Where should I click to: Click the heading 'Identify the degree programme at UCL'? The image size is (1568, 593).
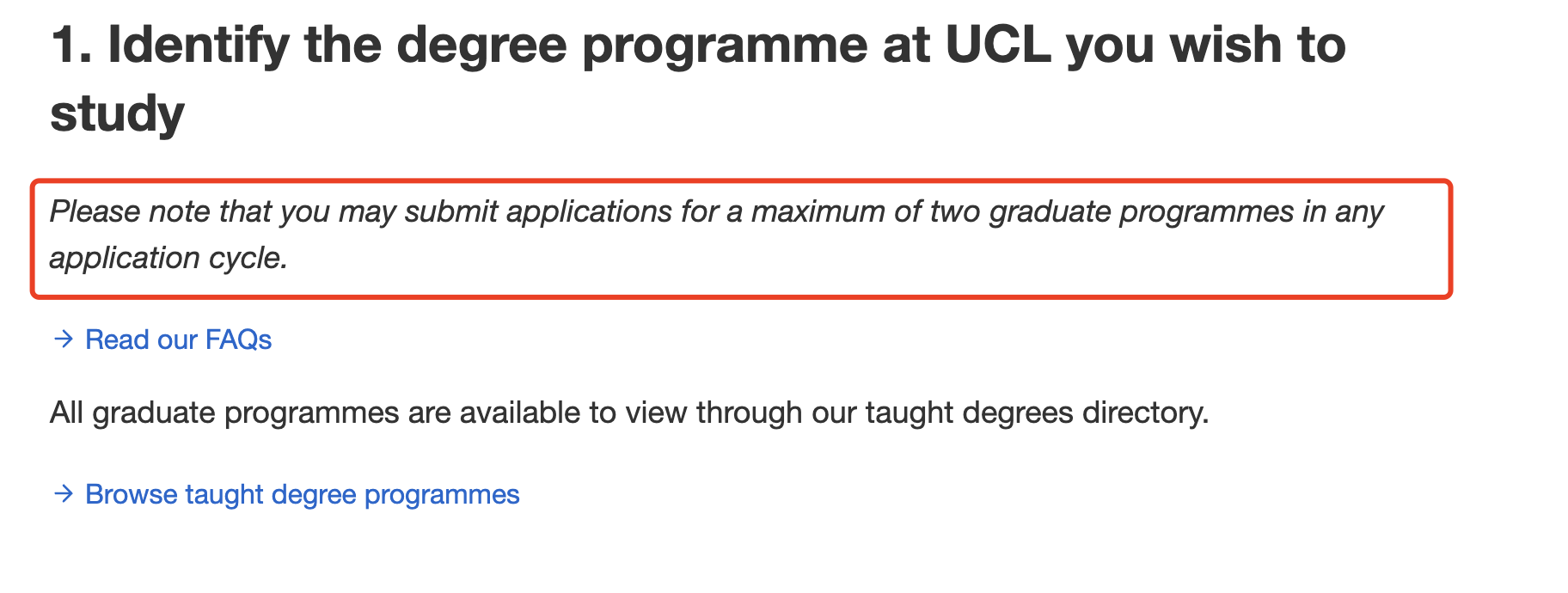(698, 78)
